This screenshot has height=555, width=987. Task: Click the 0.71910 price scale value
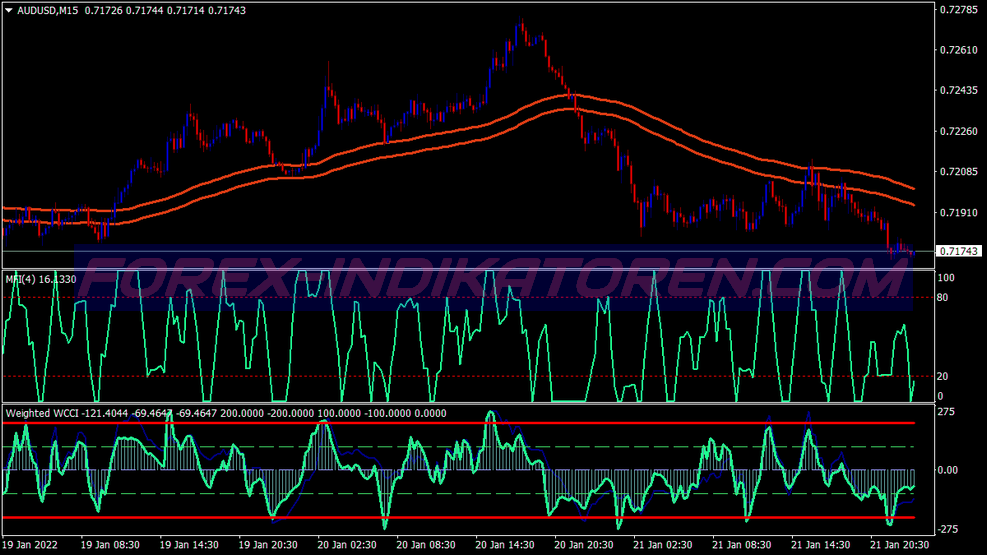[x=959, y=213]
